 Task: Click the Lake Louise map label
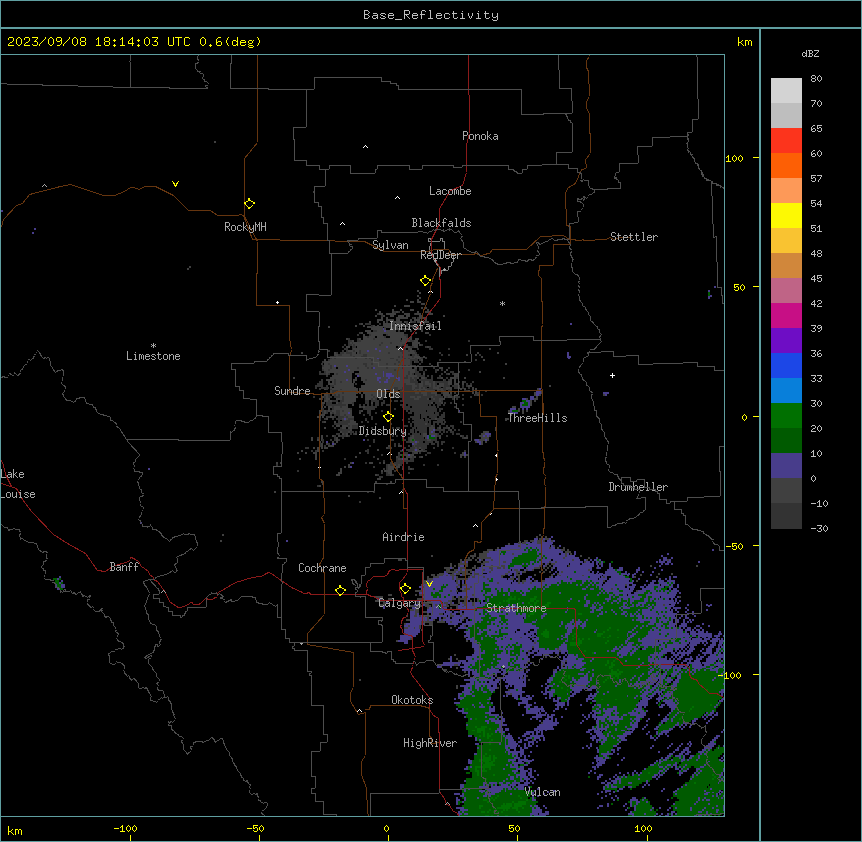pyautogui.click(x=18, y=484)
